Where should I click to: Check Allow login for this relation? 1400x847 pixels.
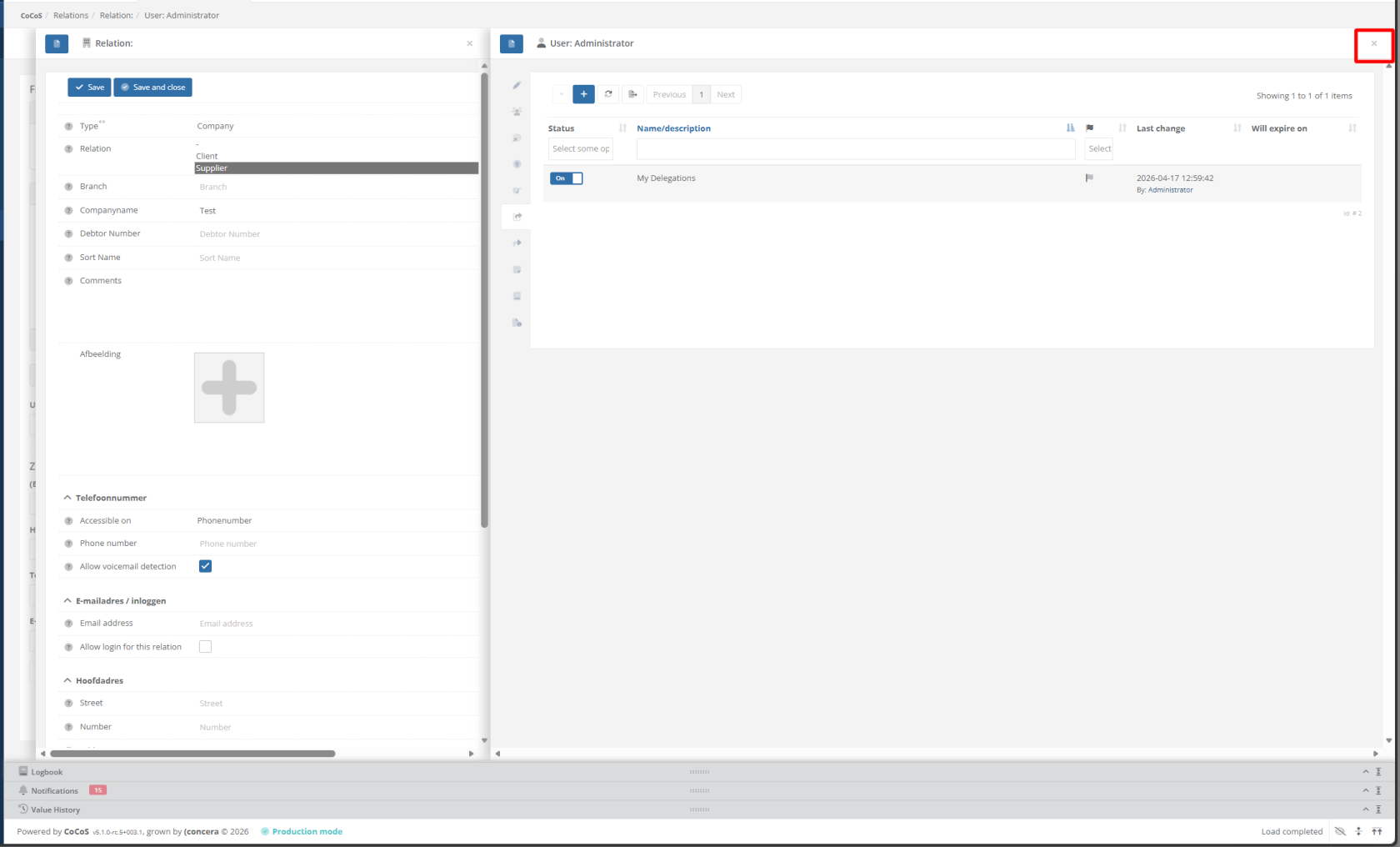tap(205, 647)
